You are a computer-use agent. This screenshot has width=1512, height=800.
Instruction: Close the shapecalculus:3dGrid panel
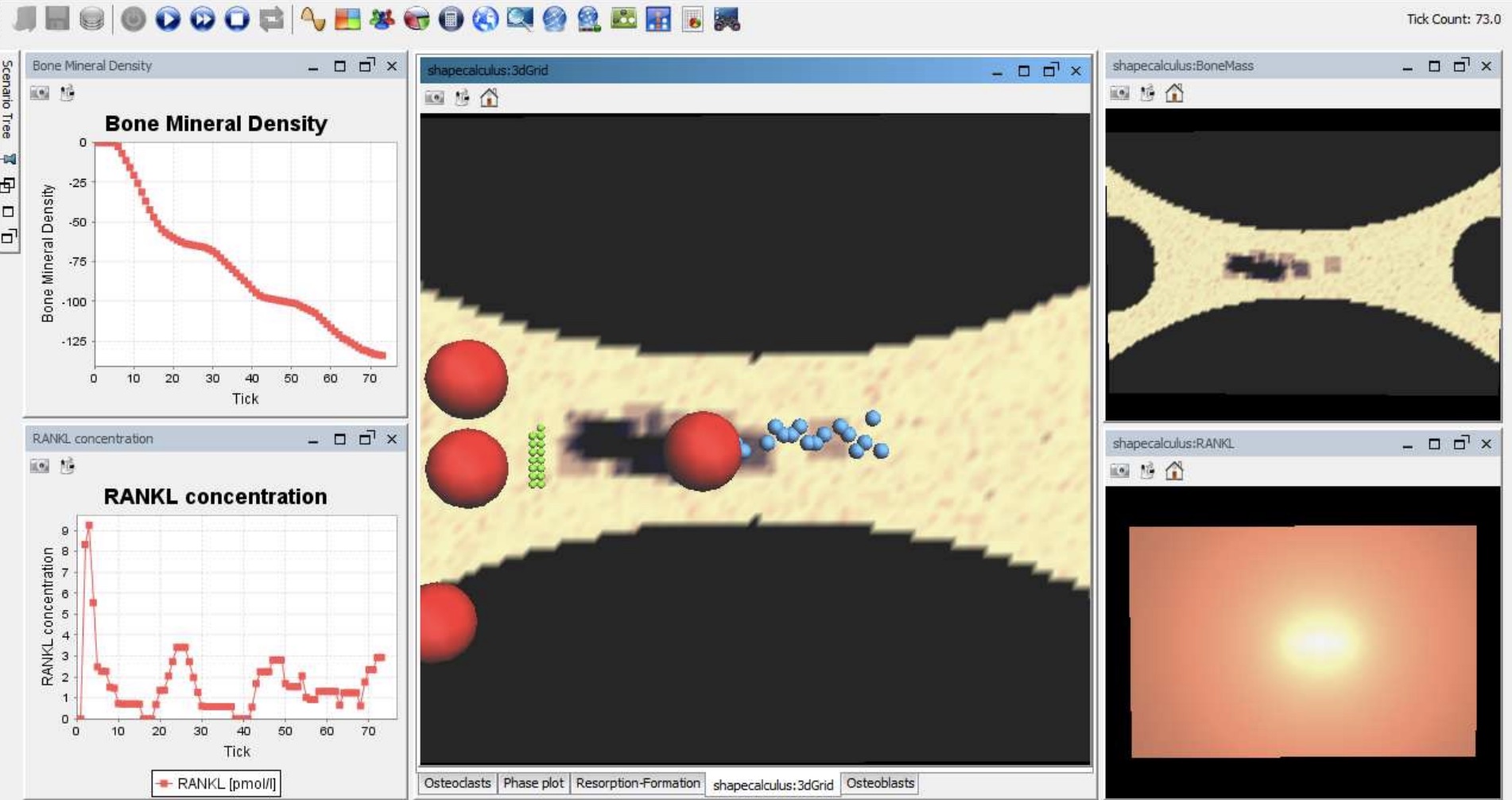pos(1076,71)
